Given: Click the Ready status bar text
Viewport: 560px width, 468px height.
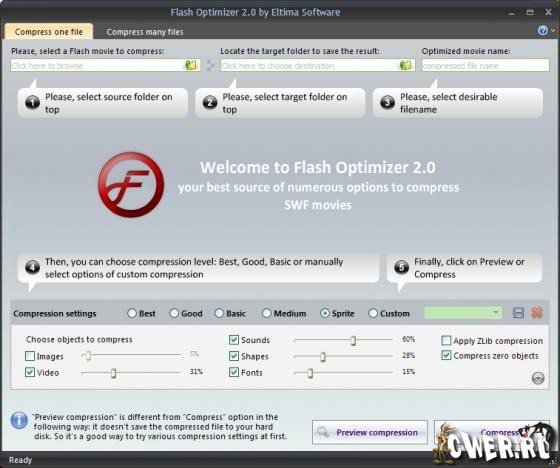Looking at the screenshot, I should click(x=20, y=460).
